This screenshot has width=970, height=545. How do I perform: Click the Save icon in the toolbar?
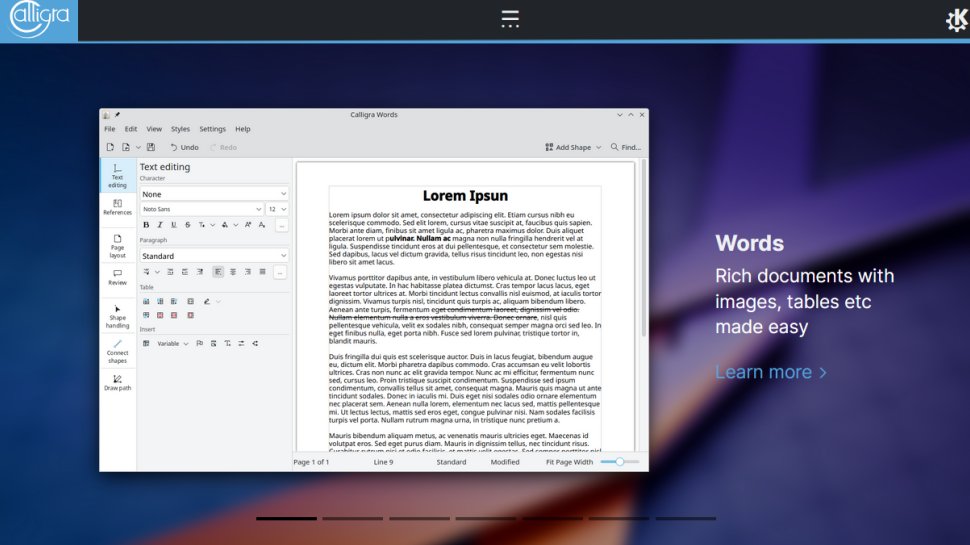[151, 147]
